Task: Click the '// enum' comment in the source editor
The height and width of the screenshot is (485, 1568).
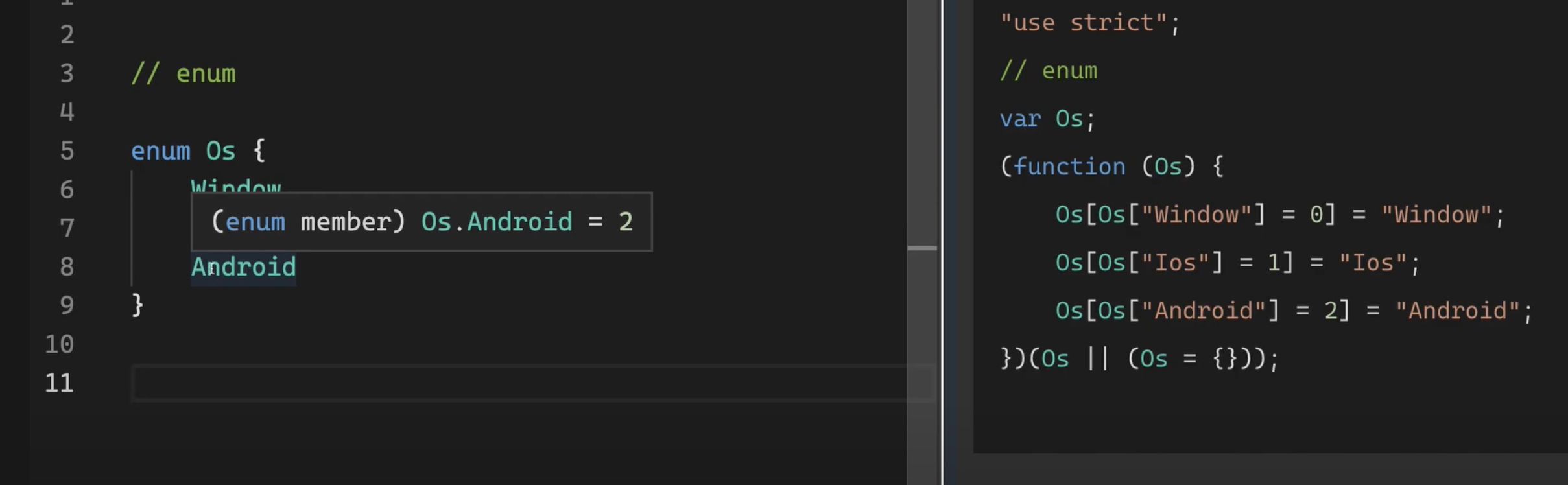Action: [x=184, y=73]
